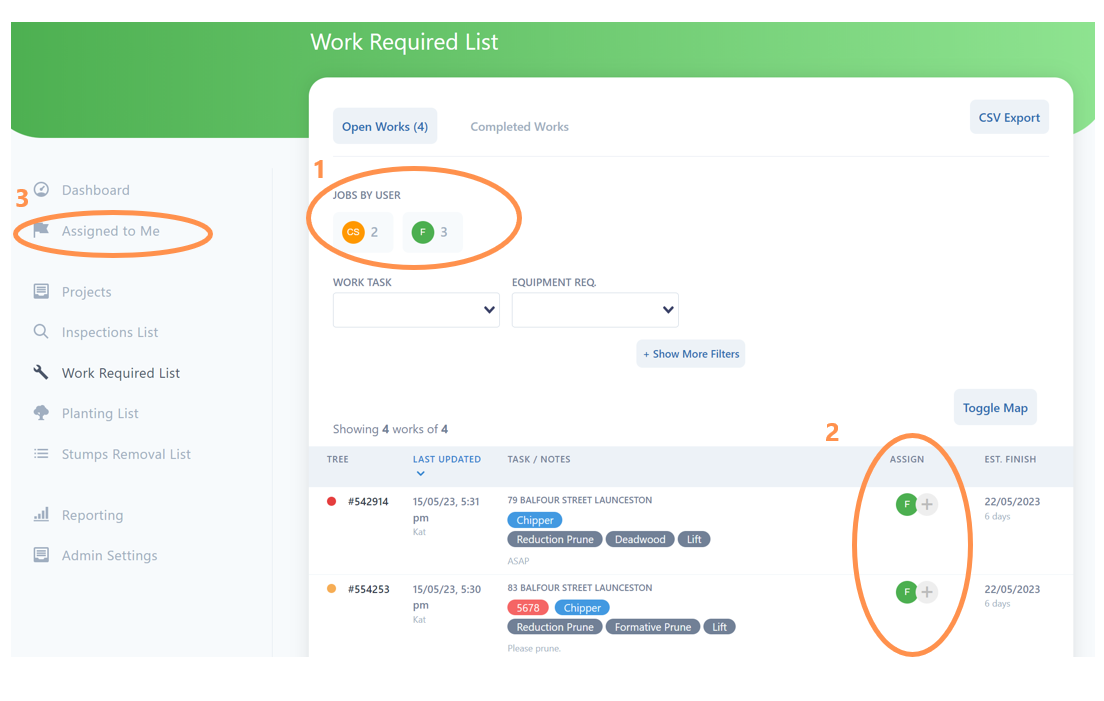Expand filters with Show More Filters
This screenshot has width=1104, height=701.
coord(690,353)
